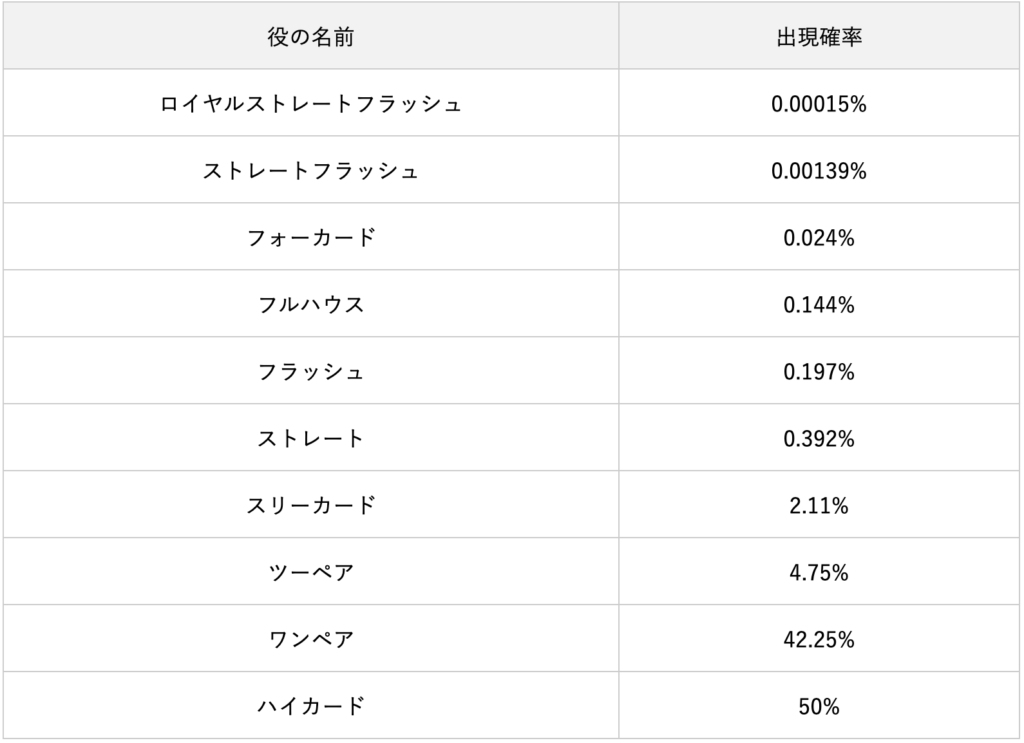The width and height of the screenshot is (1024, 743).
Task: Click the フルハウス hand name
Action: pos(311,305)
